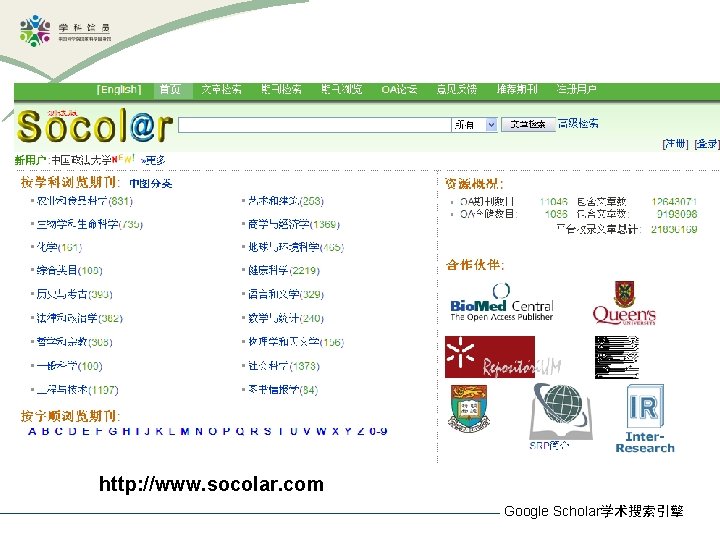This screenshot has height=540, width=720.
Task: Browse journals starting with letter G
Action: 113,432
